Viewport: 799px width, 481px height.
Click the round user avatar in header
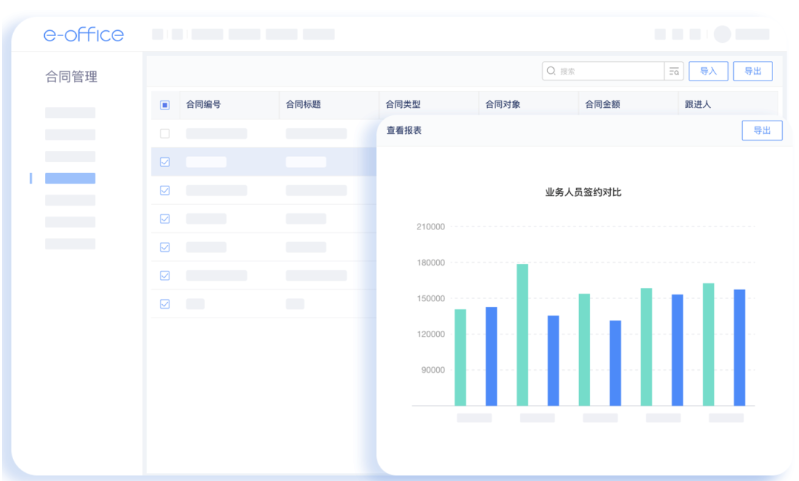tap(722, 34)
